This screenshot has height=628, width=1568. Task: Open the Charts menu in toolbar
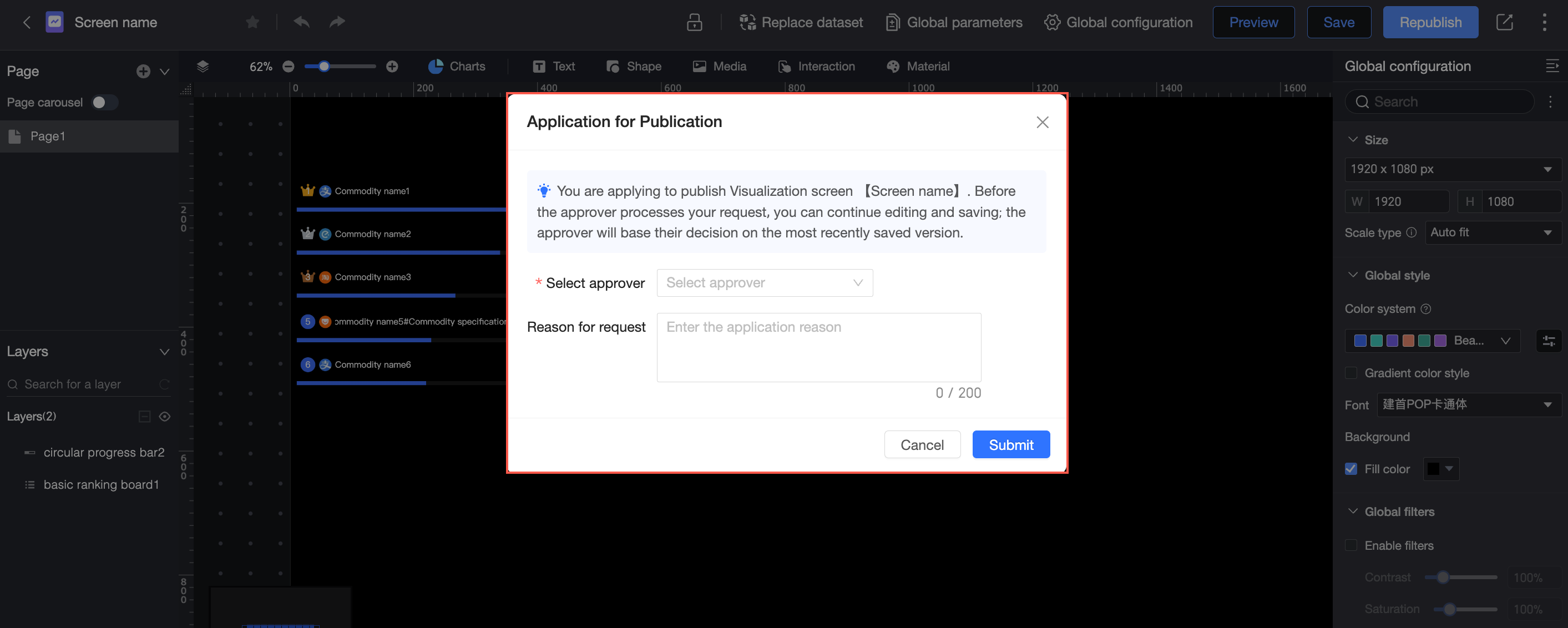pyautogui.click(x=457, y=67)
